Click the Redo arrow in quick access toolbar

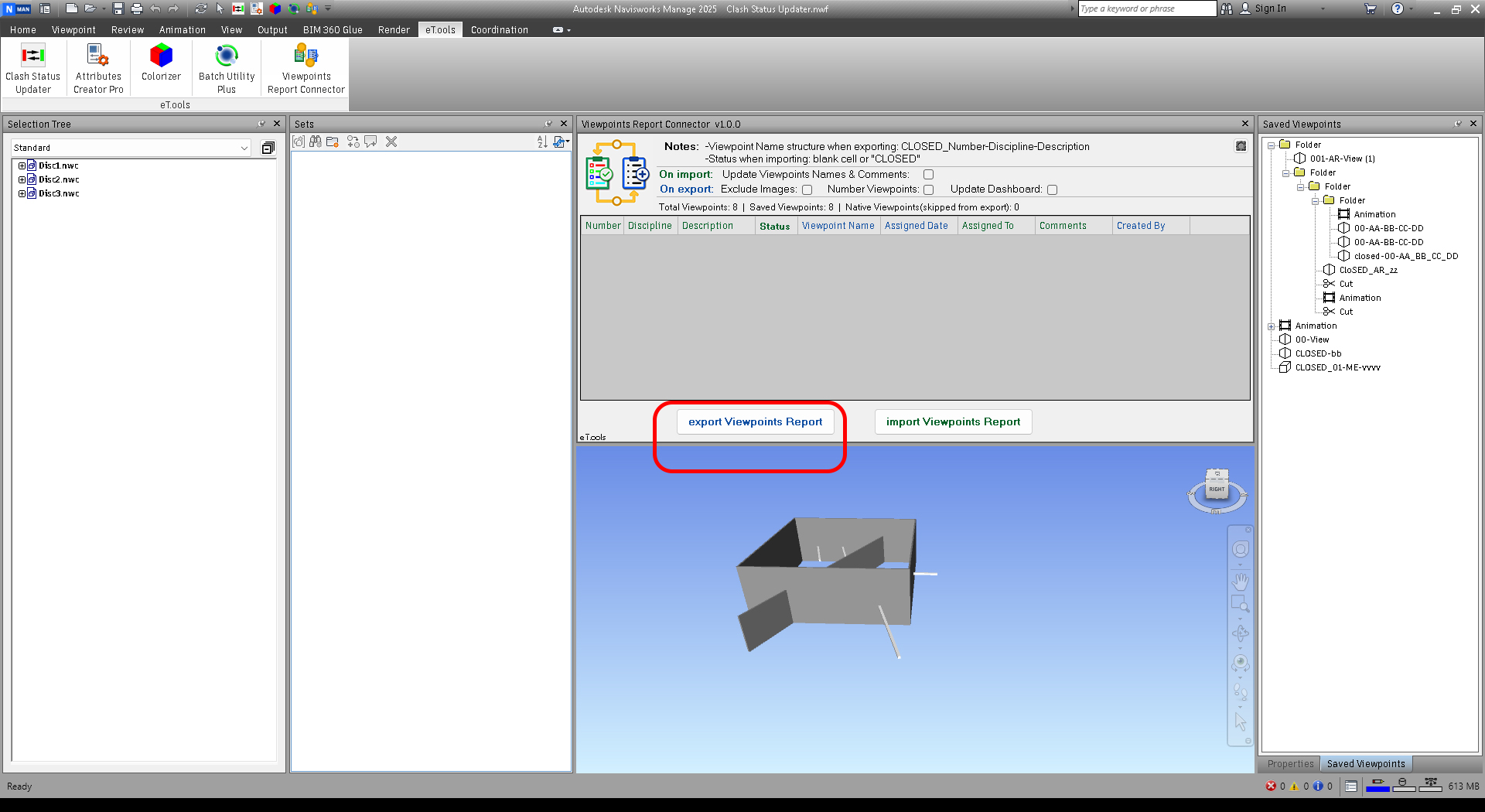coord(173,9)
